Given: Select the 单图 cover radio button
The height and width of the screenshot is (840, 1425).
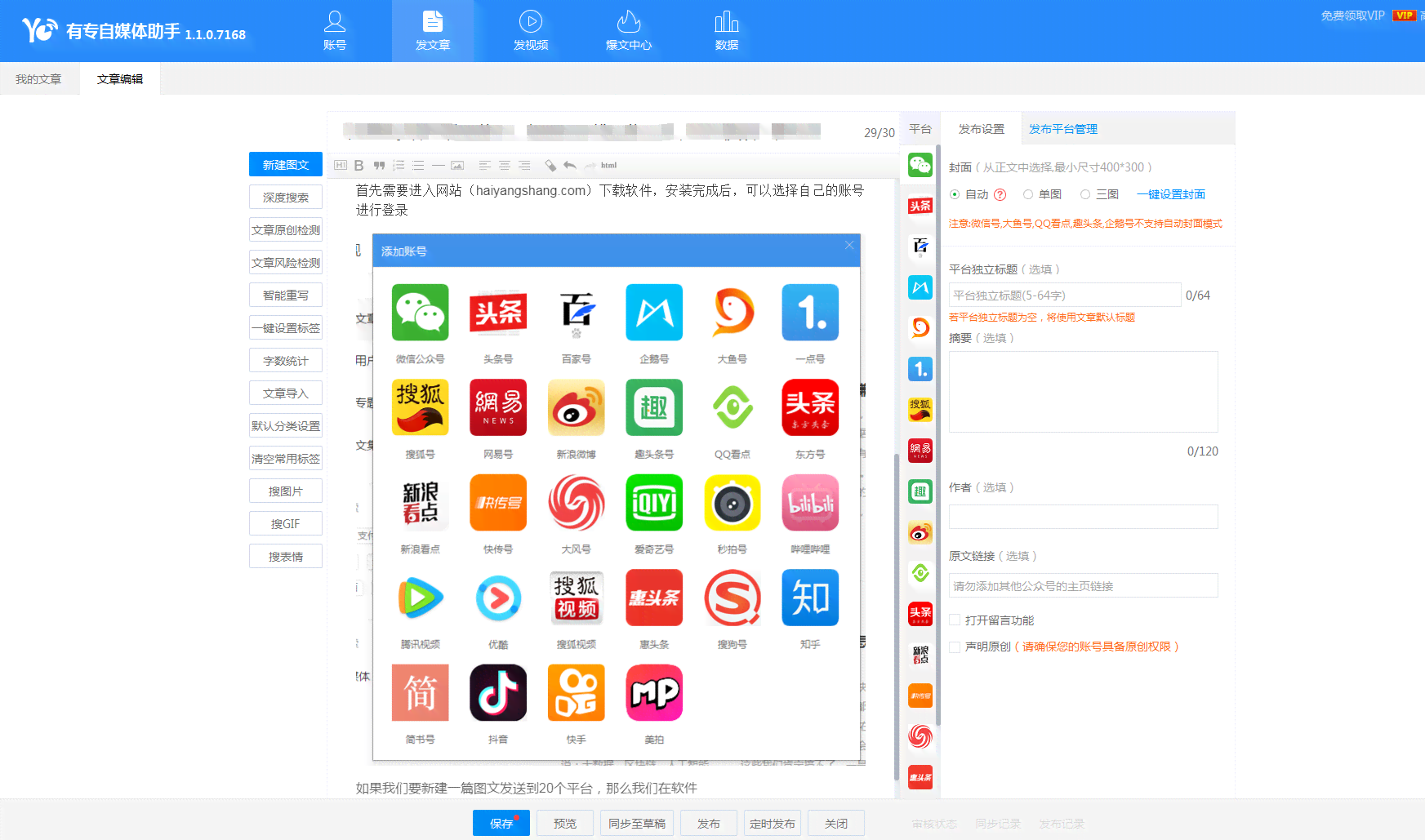Looking at the screenshot, I should coord(1028,194).
